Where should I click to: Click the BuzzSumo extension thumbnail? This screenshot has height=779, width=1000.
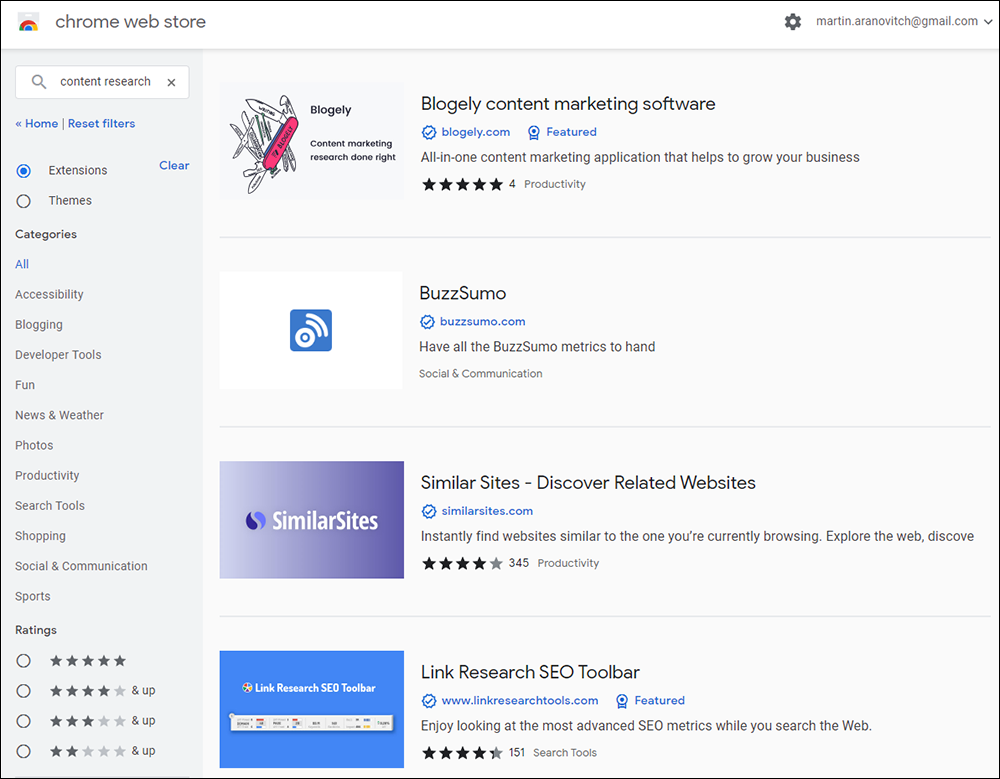[x=311, y=330]
